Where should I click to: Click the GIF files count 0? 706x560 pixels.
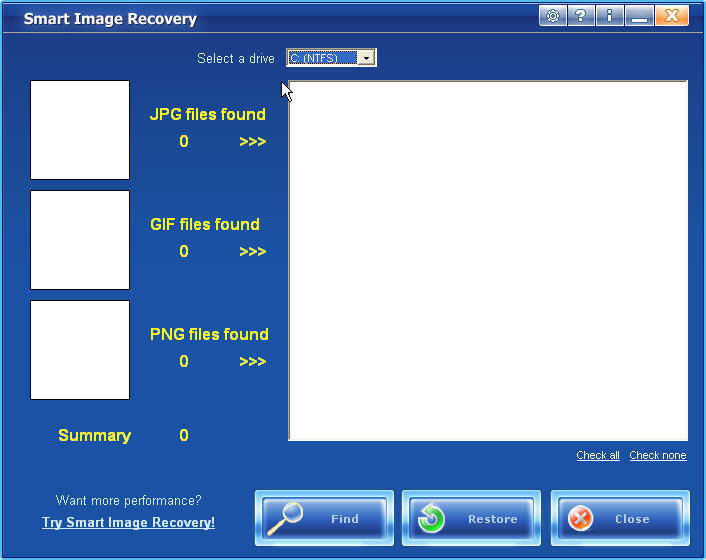click(184, 251)
